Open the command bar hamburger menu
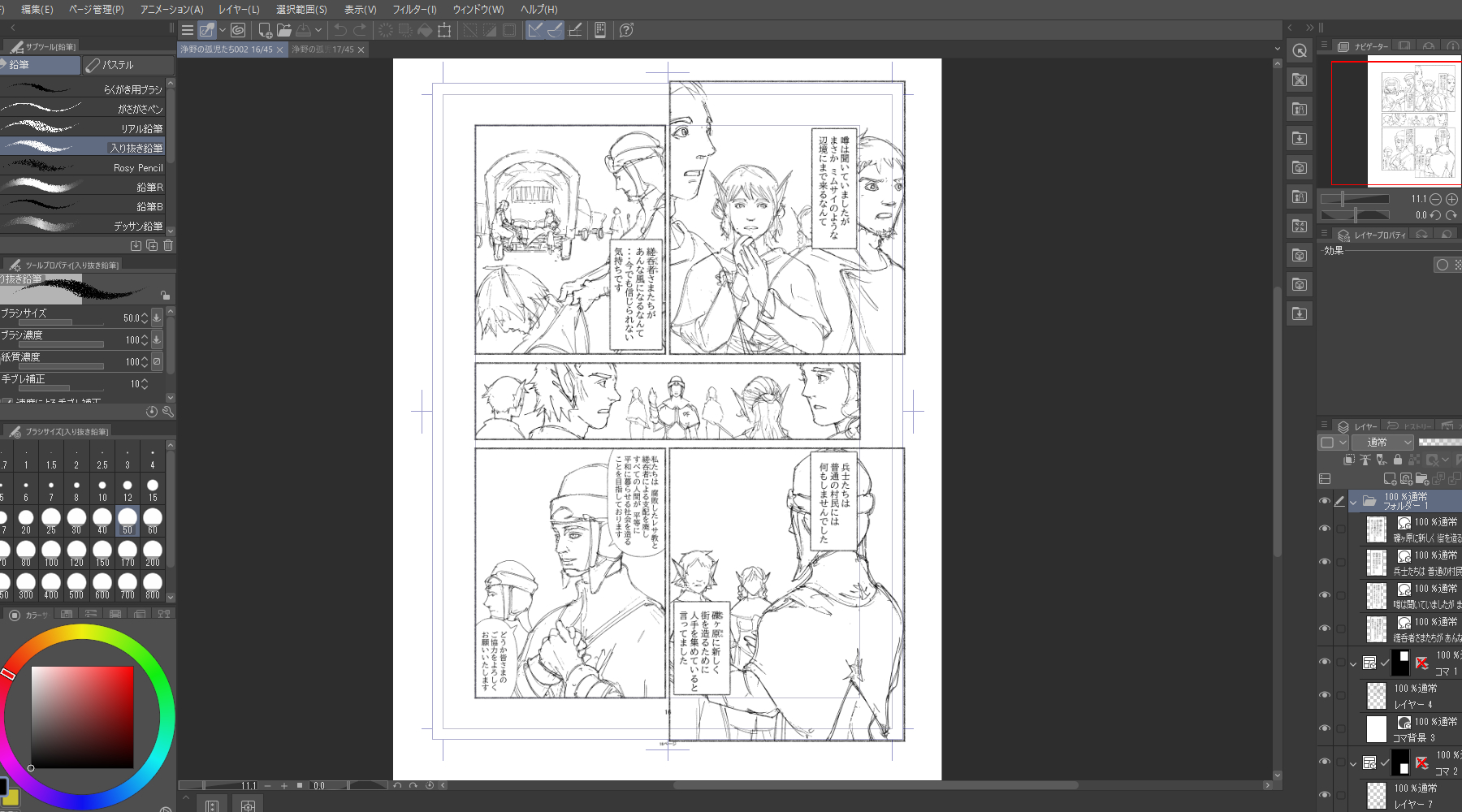The width and height of the screenshot is (1462, 812). 188,30
